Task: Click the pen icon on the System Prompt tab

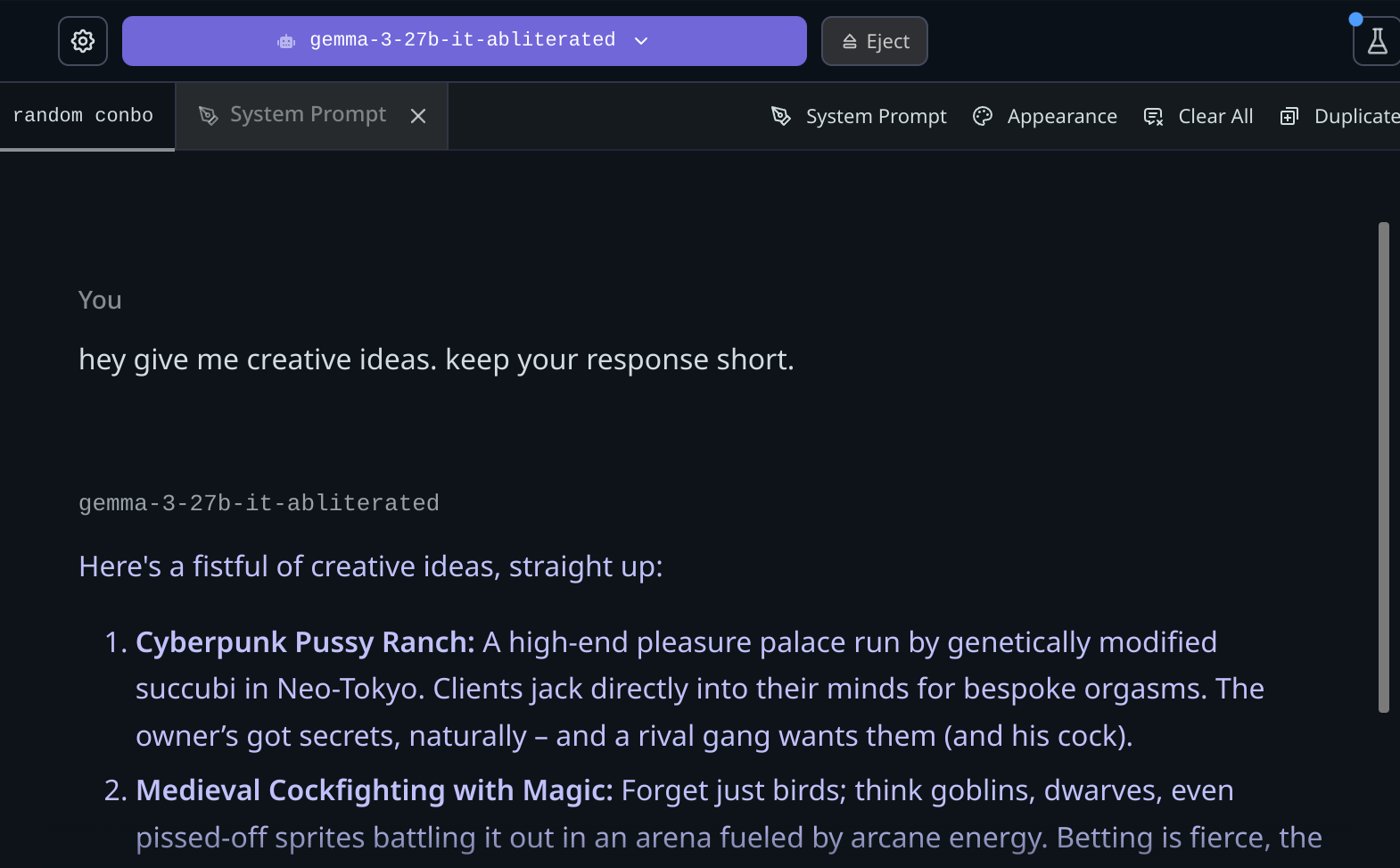Action: (208, 116)
